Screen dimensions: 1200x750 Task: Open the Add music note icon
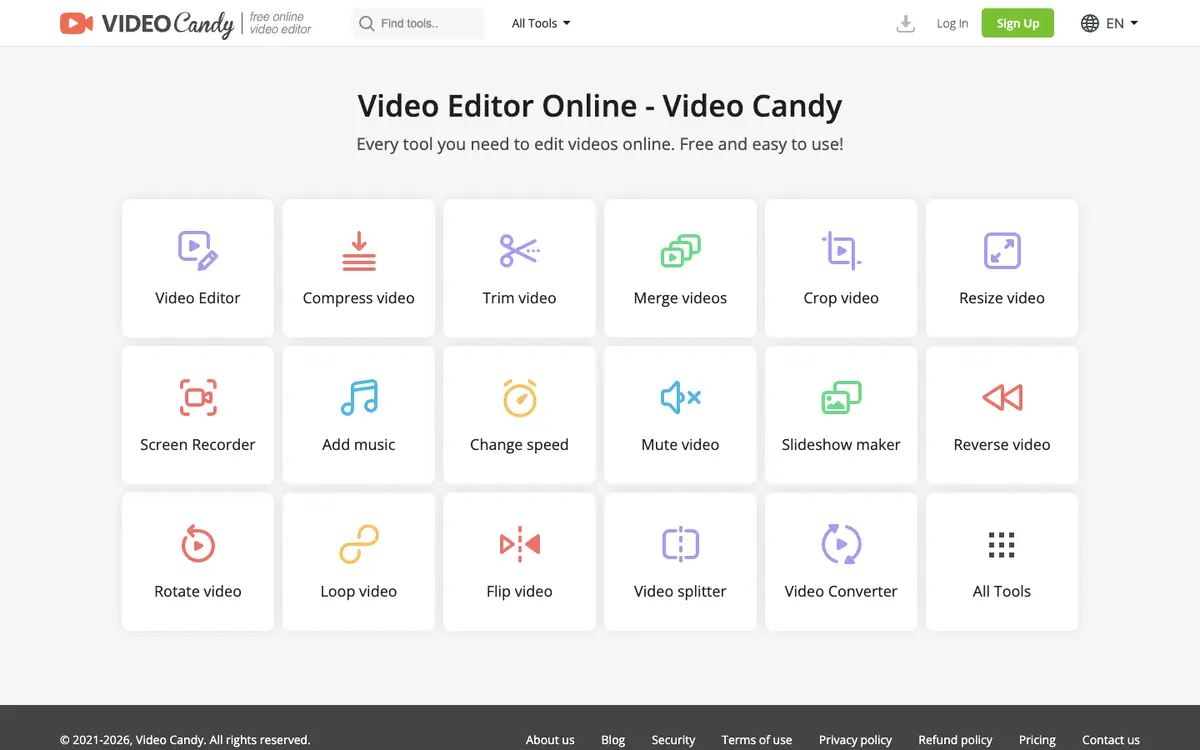pyautogui.click(x=359, y=397)
